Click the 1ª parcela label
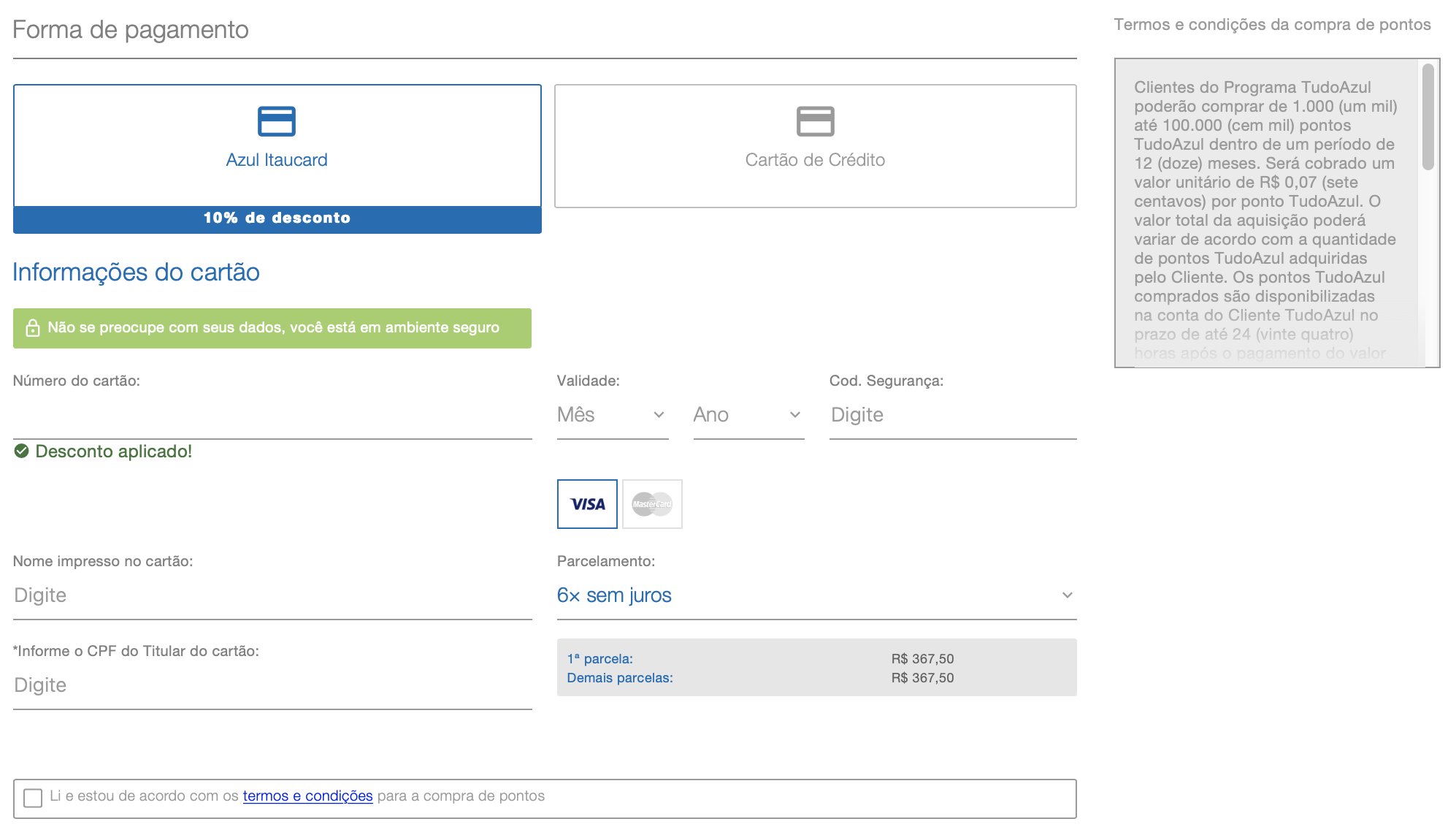The width and height of the screenshot is (1456, 827). click(599, 659)
